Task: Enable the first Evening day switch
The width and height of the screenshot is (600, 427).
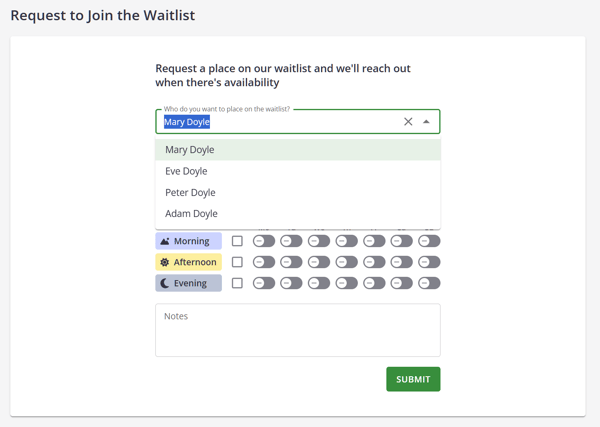Action: 264,283
